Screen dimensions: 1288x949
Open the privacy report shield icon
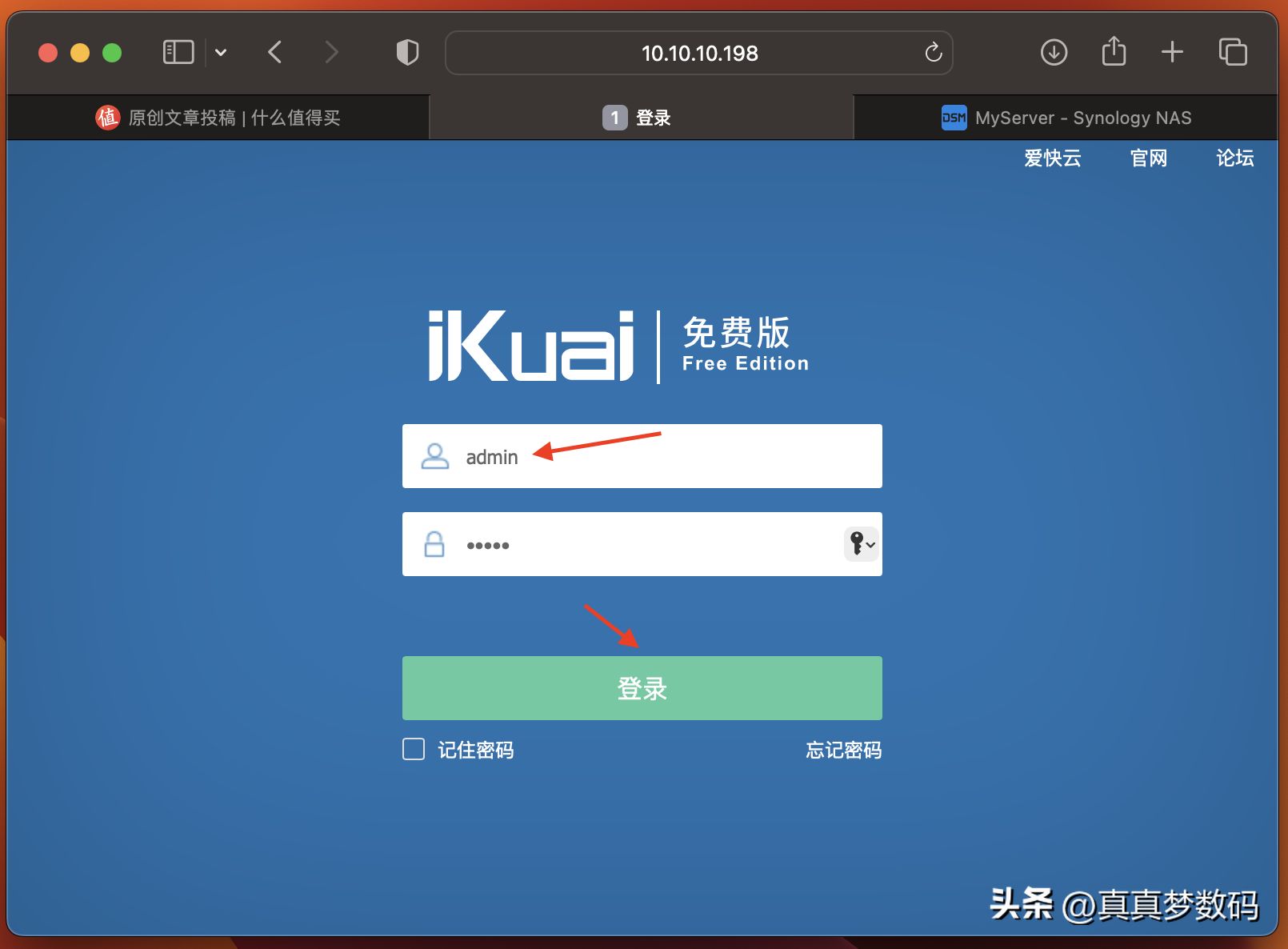click(408, 53)
